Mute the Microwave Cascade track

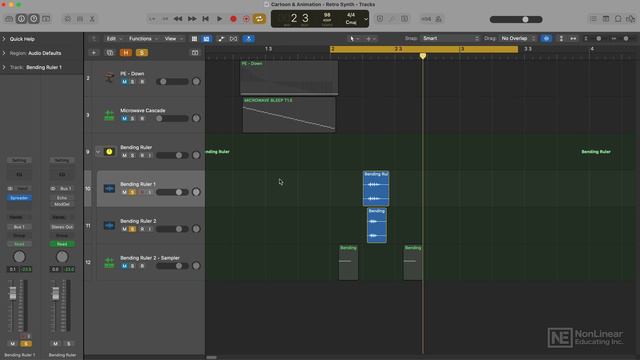click(x=124, y=118)
